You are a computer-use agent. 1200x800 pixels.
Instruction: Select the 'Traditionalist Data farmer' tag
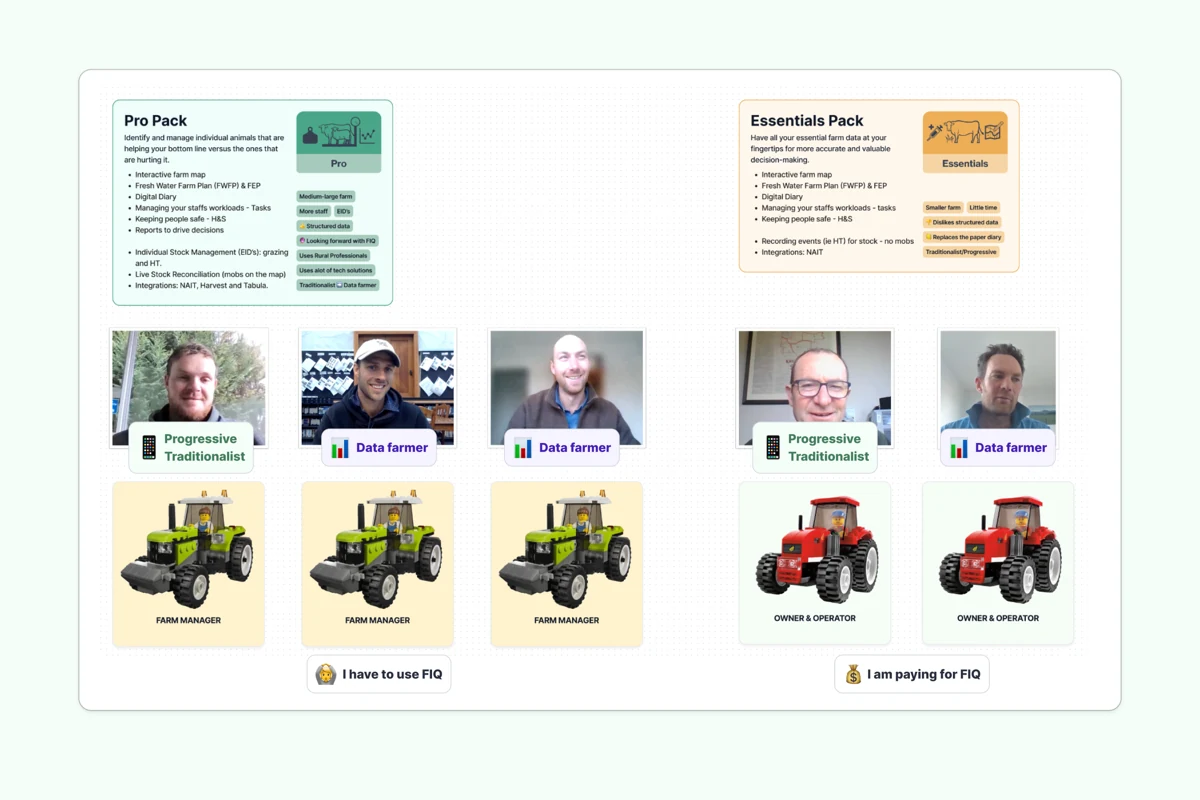[338, 285]
